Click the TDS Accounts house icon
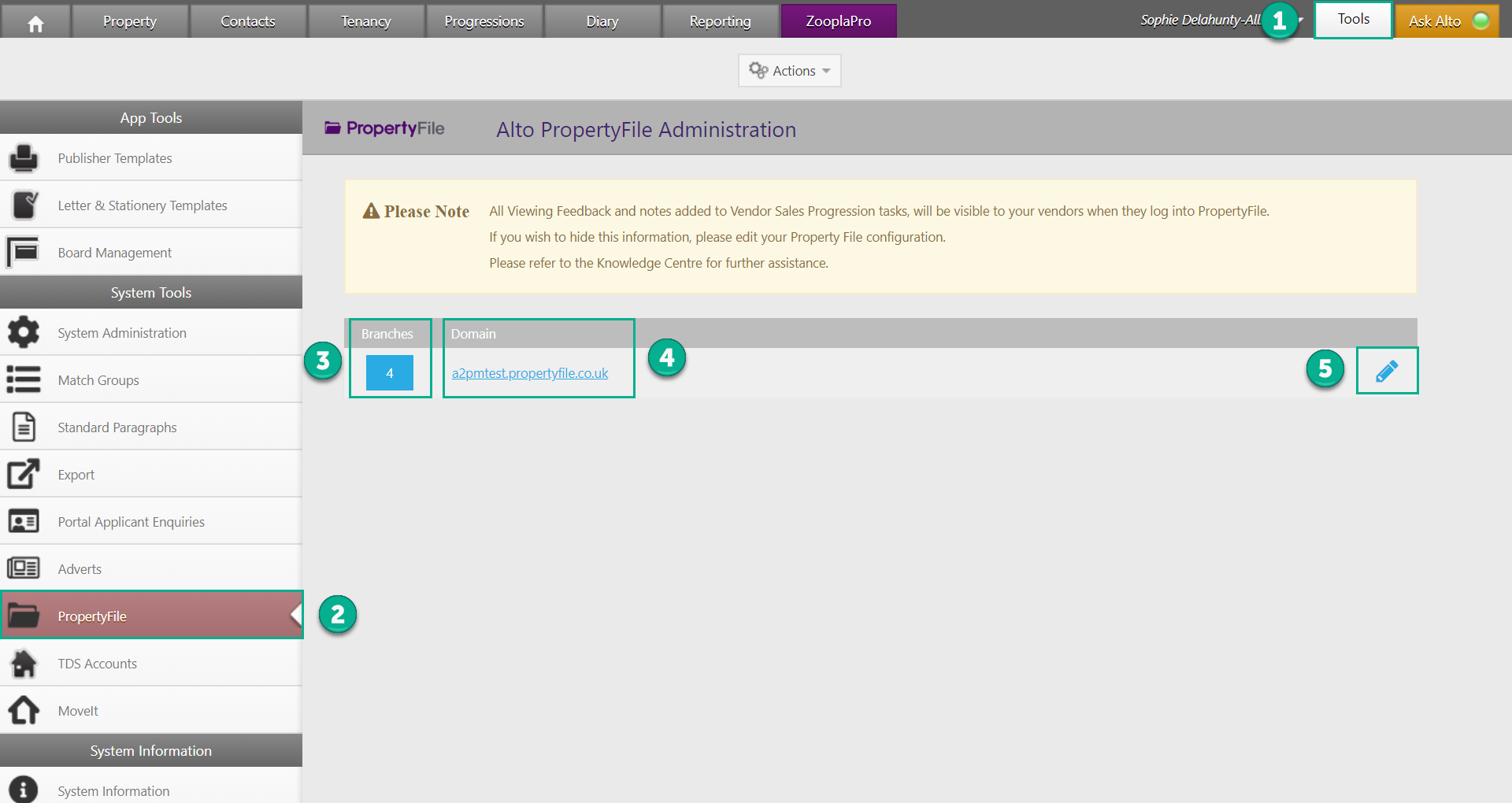The image size is (1512, 803). coord(24,663)
